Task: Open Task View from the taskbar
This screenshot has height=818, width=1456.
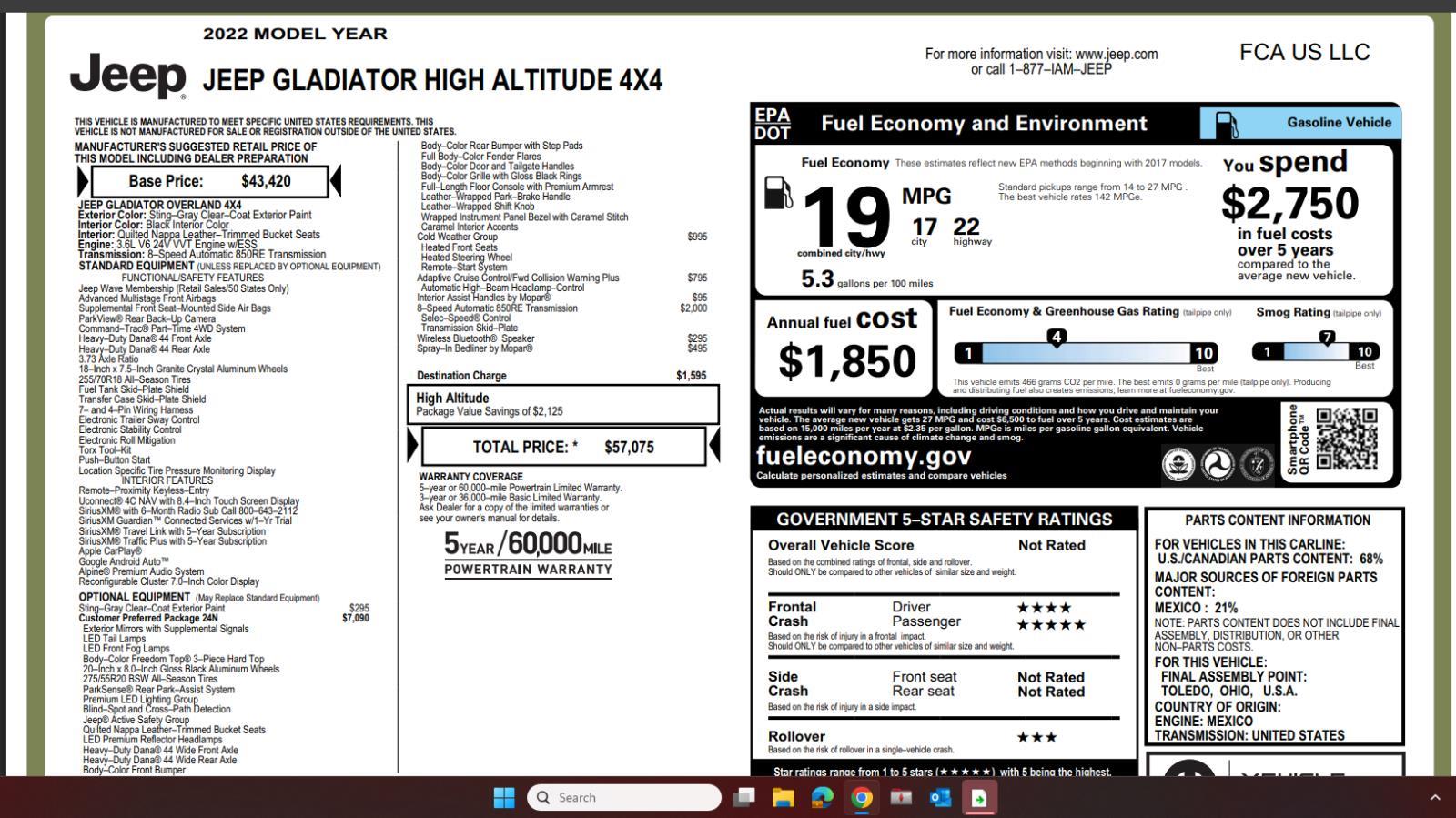Action: click(x=744, y=798)
